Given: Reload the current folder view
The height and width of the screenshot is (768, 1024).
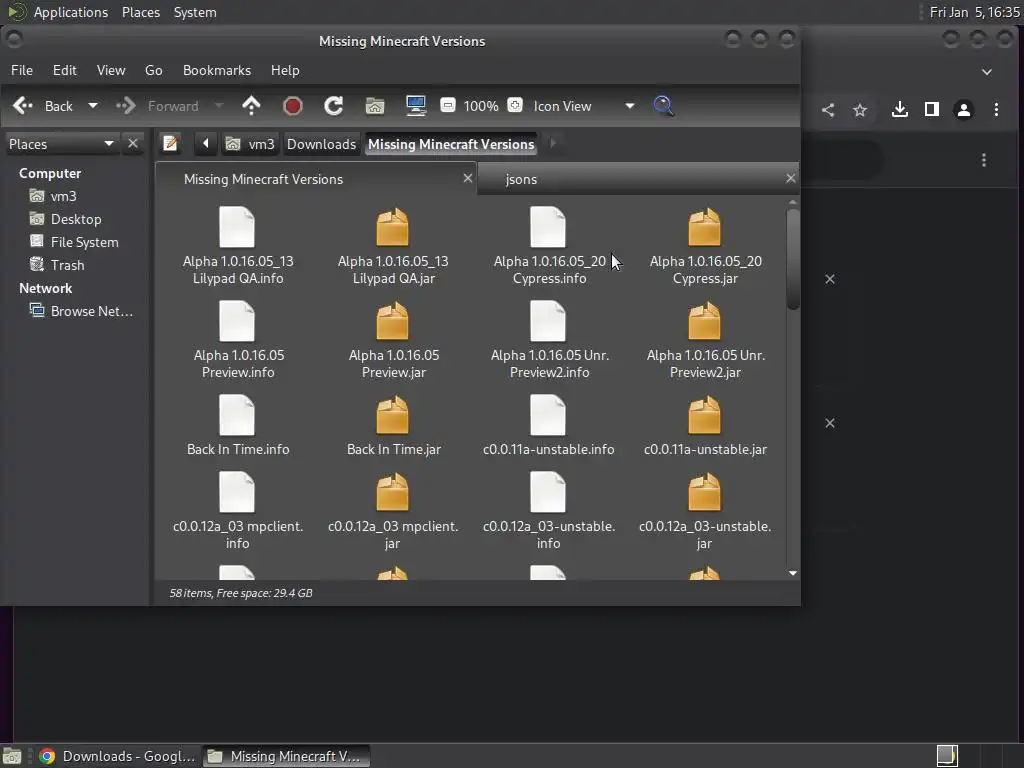Looking at the screenshot, I should 334,106.
